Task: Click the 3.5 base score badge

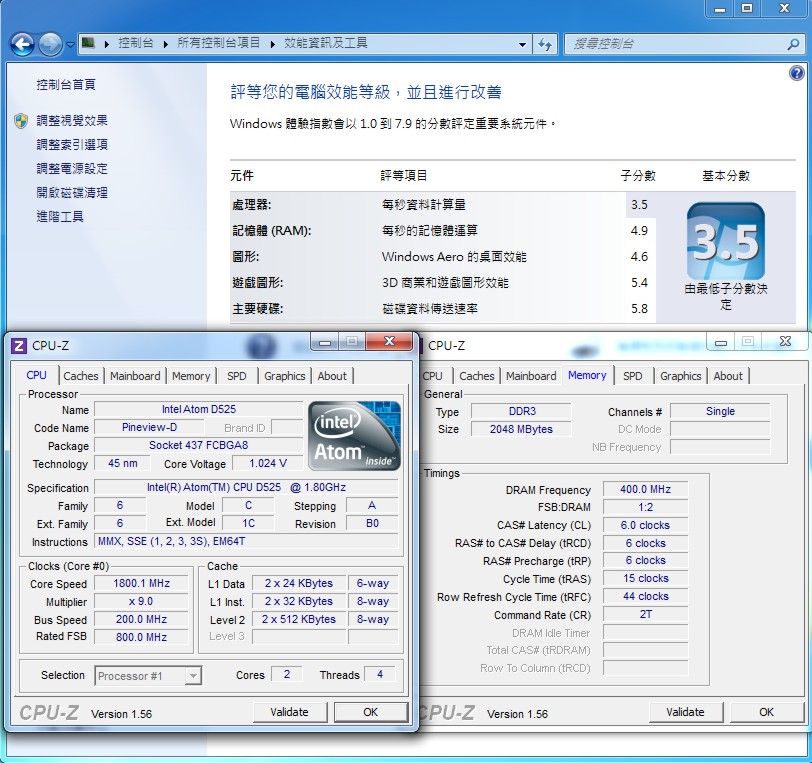Action: click(x=726, y=241)
